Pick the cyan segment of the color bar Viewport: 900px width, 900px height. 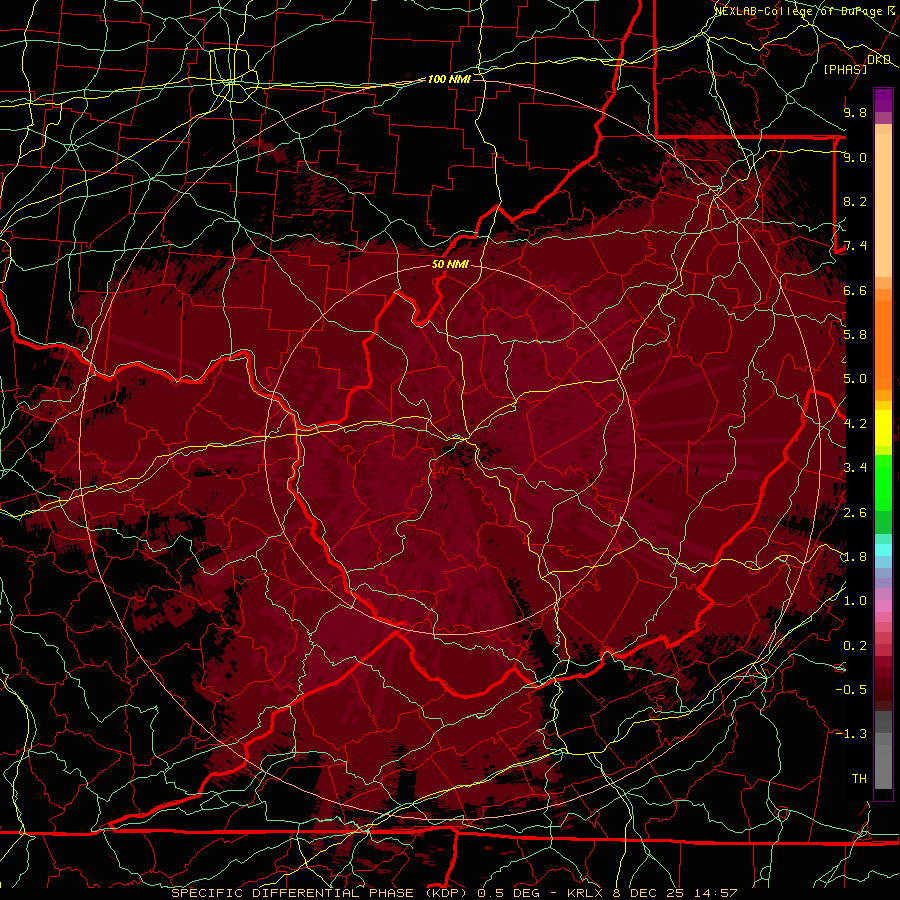(883, 550)
